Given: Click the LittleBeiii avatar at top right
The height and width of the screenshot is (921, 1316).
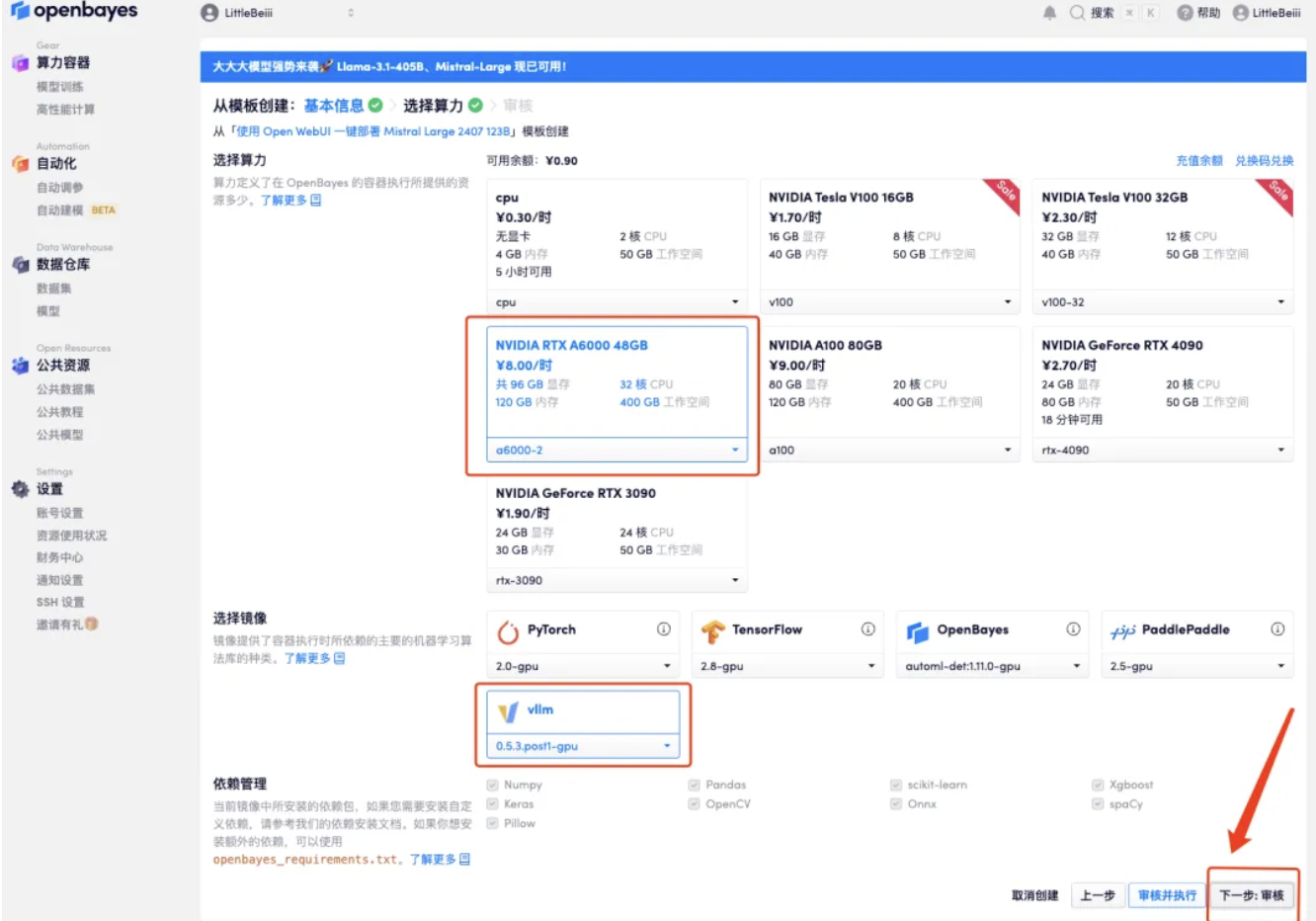Looking at the screenshot, I should 1240,13.
